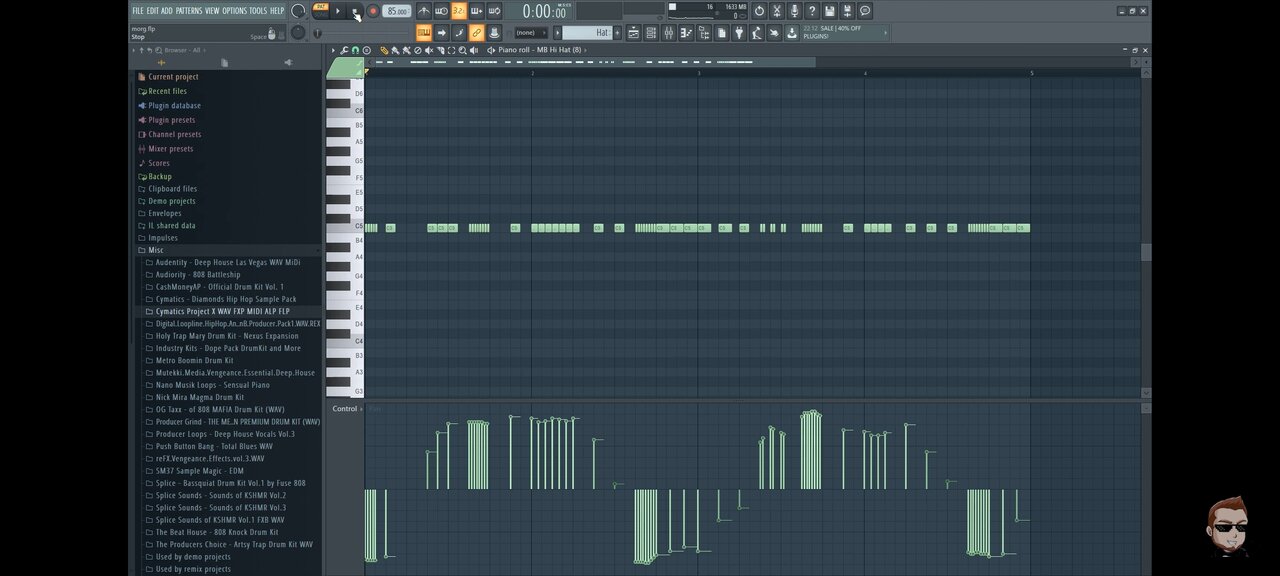The image size is (1280, 576).
Task: Open the Playlist view button
Action: click(x=634, y=33)
